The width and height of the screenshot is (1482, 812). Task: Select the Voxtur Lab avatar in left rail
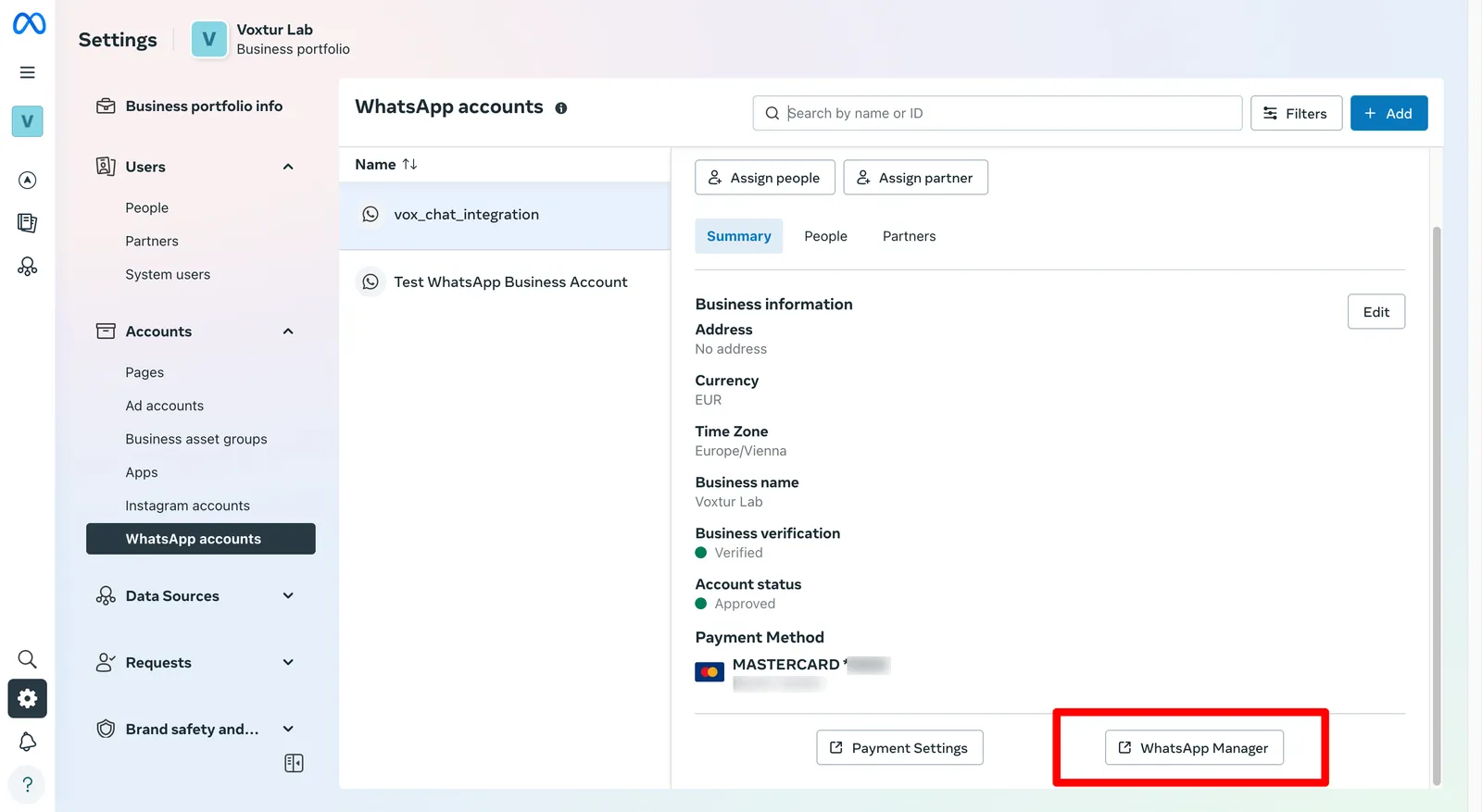pos(28,121)
